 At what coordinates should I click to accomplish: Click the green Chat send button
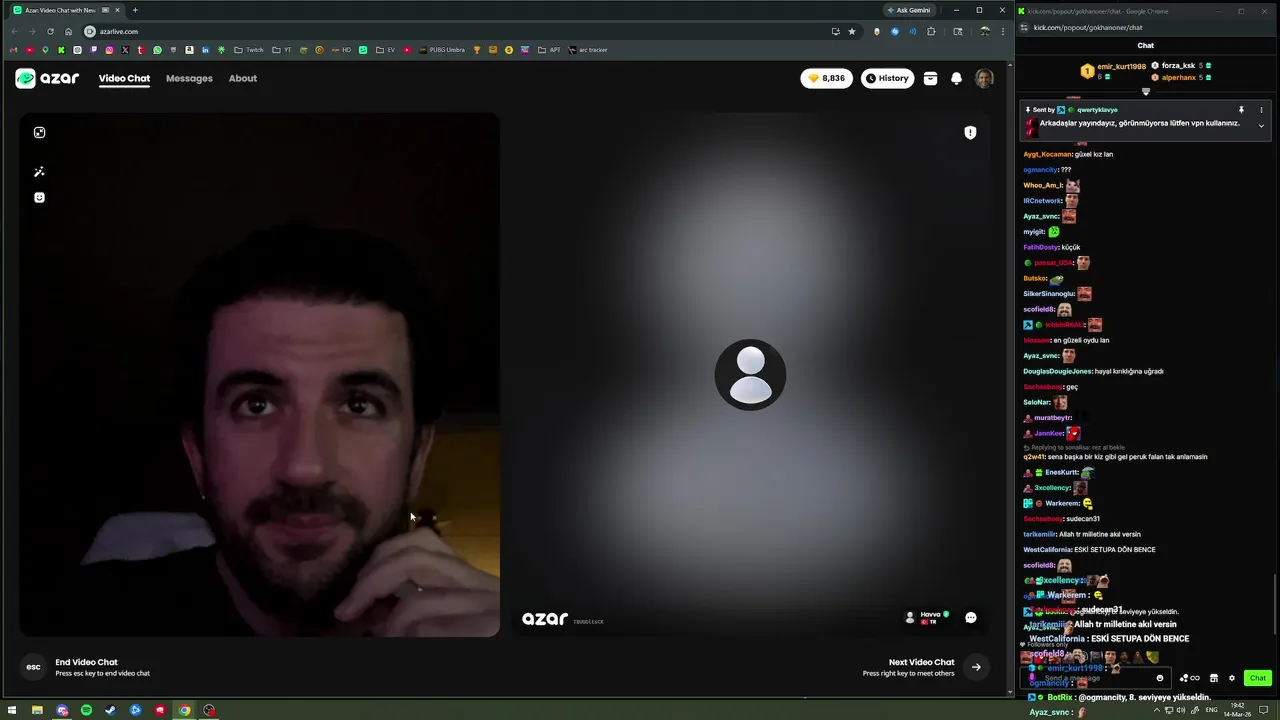(1257, 678)
